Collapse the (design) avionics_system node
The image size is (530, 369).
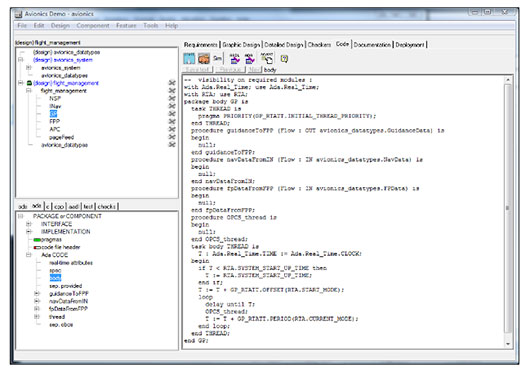(x=21, y=60)
